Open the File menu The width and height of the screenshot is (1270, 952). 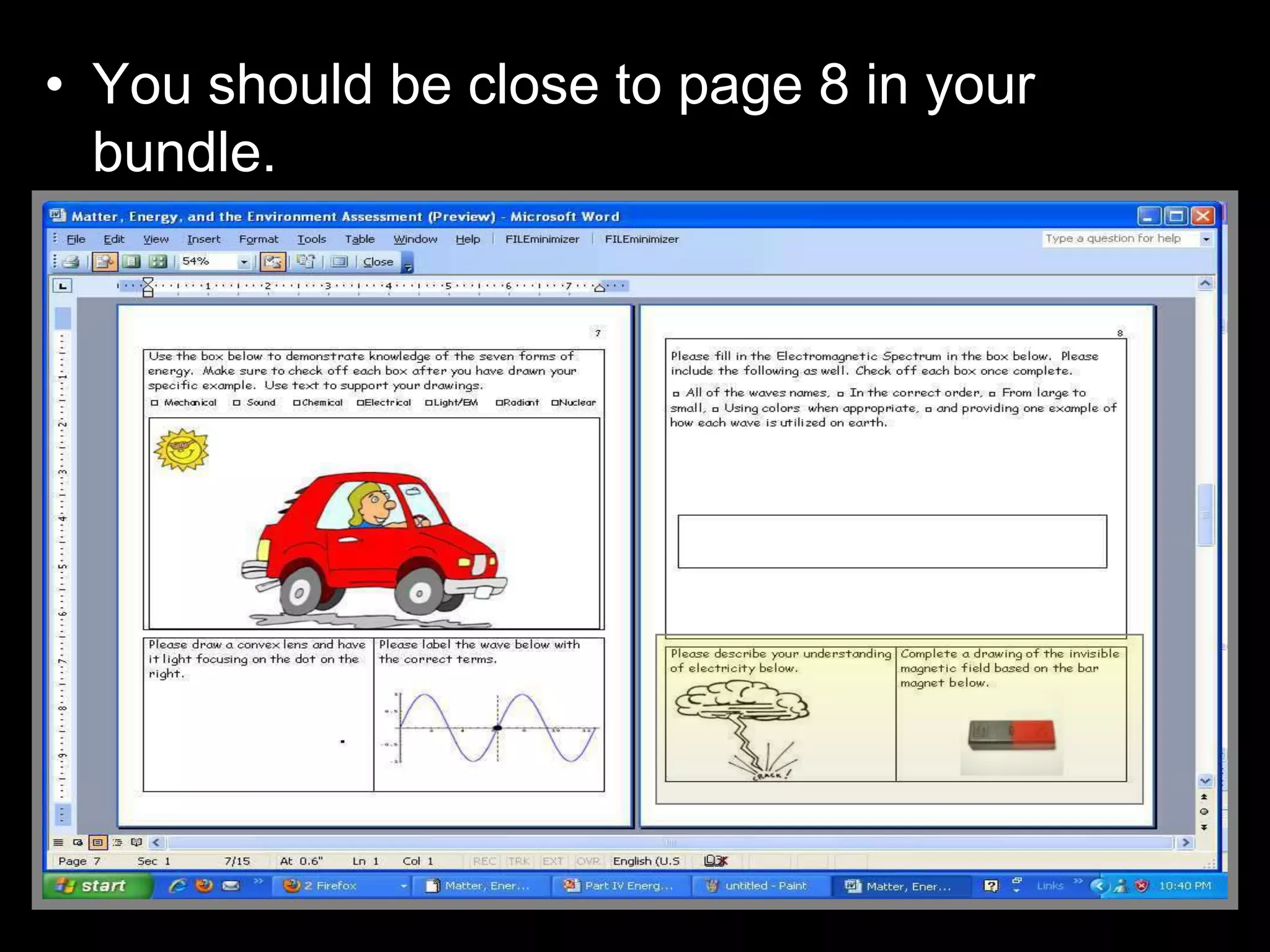[76, 239]
